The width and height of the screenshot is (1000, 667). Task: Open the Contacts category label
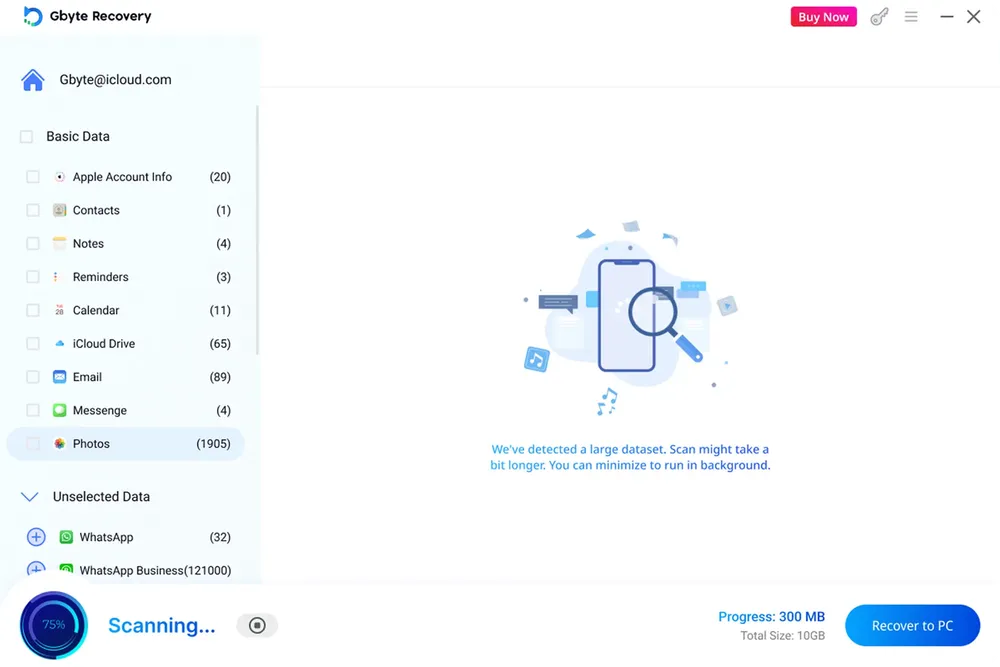96,210
